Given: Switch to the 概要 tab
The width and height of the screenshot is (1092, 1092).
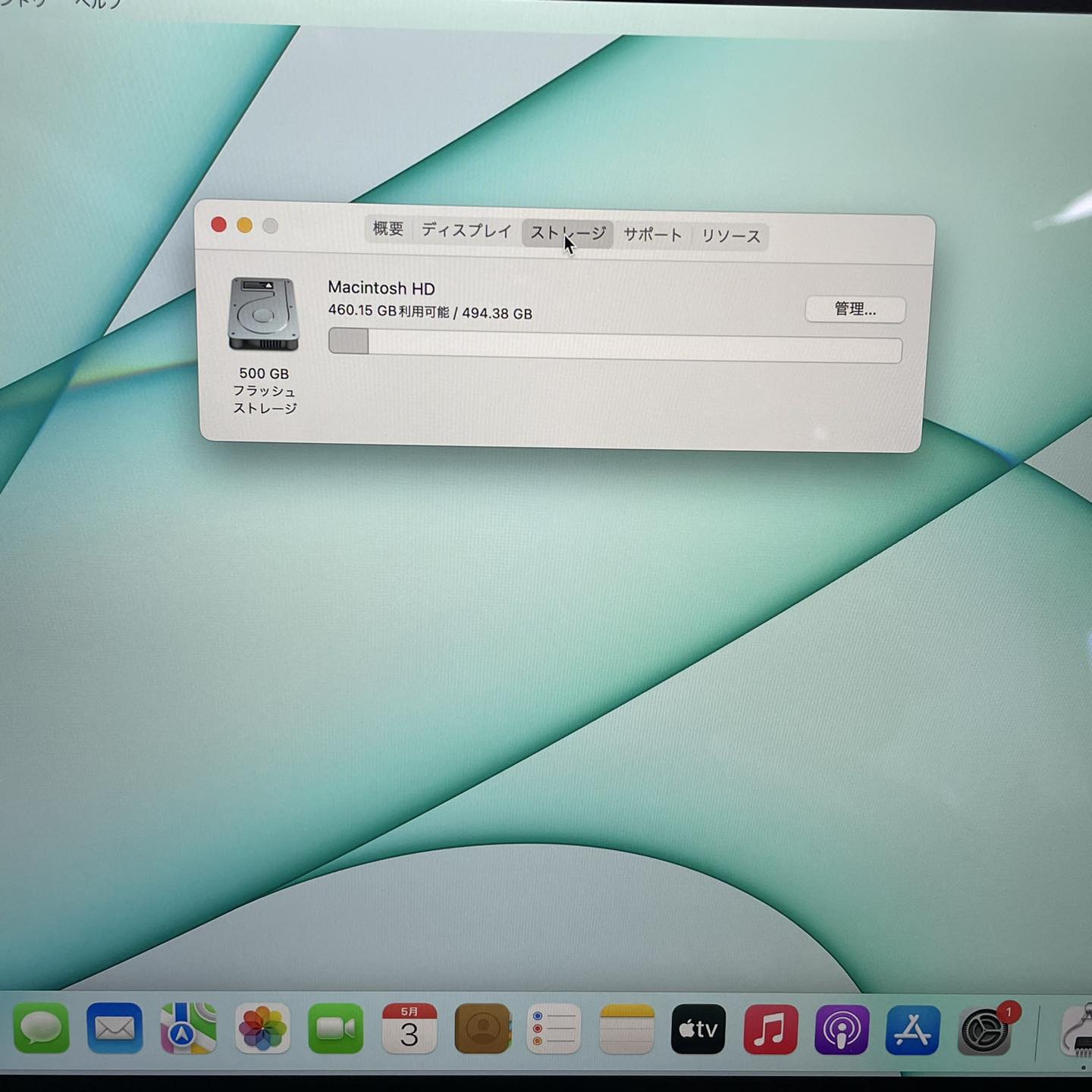Looking at the screenshot, I should coord(388,229).
